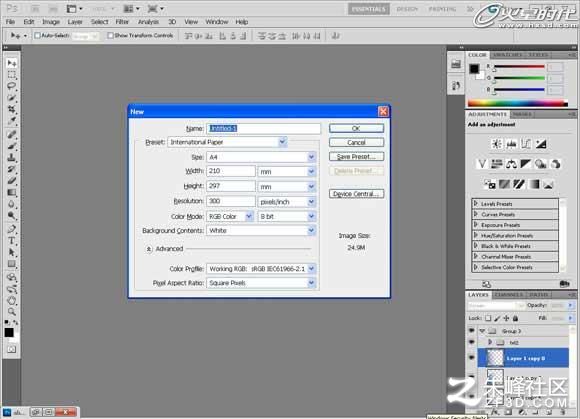Select the Lasso tool in toolbox

[11, 87]
